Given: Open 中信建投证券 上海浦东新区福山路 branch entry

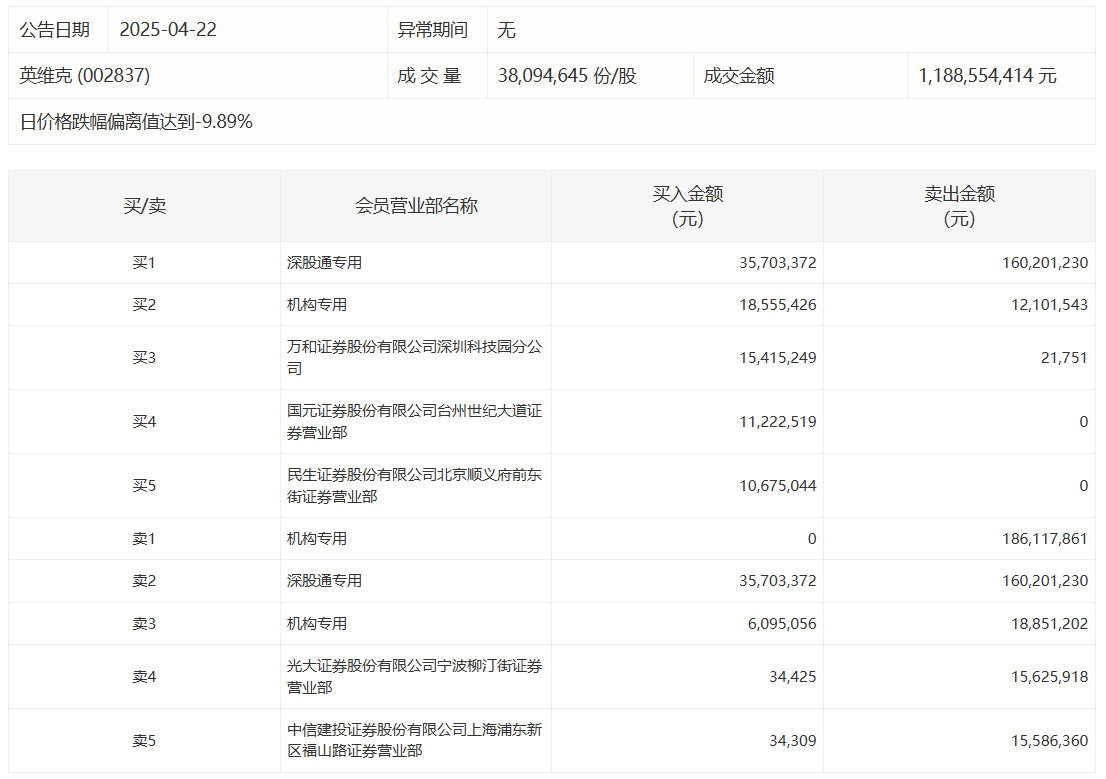Looking at the screenshot, I should 414,740.
